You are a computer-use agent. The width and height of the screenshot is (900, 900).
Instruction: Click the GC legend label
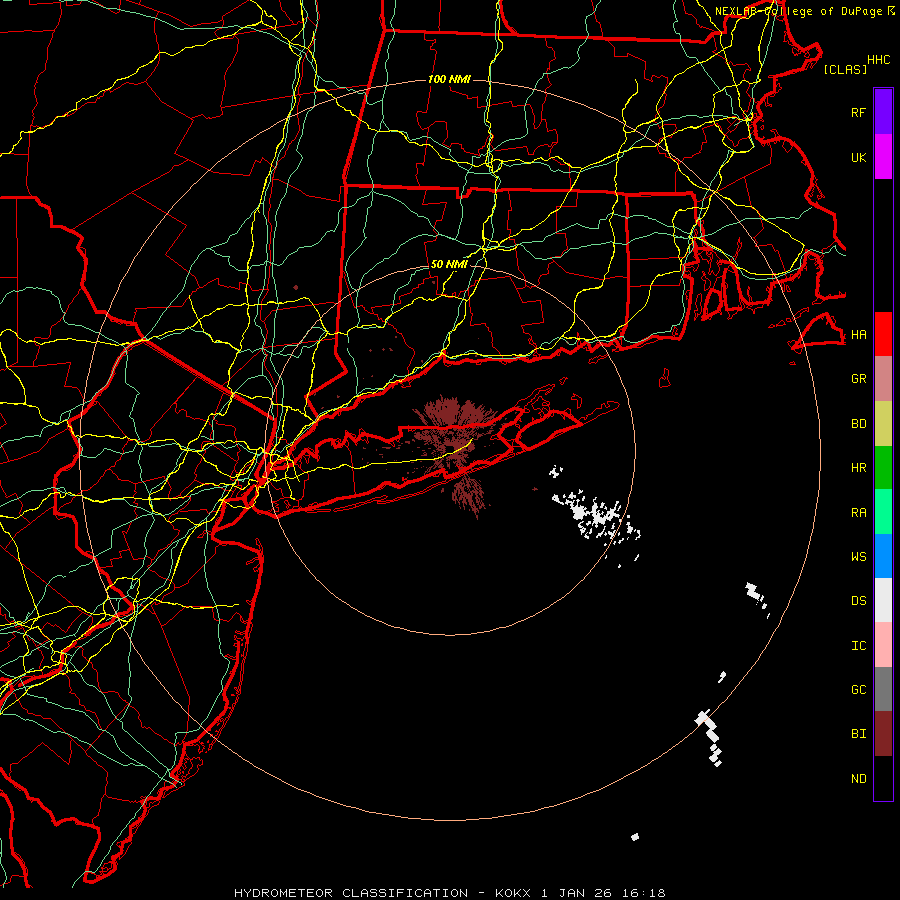(858, 690)
